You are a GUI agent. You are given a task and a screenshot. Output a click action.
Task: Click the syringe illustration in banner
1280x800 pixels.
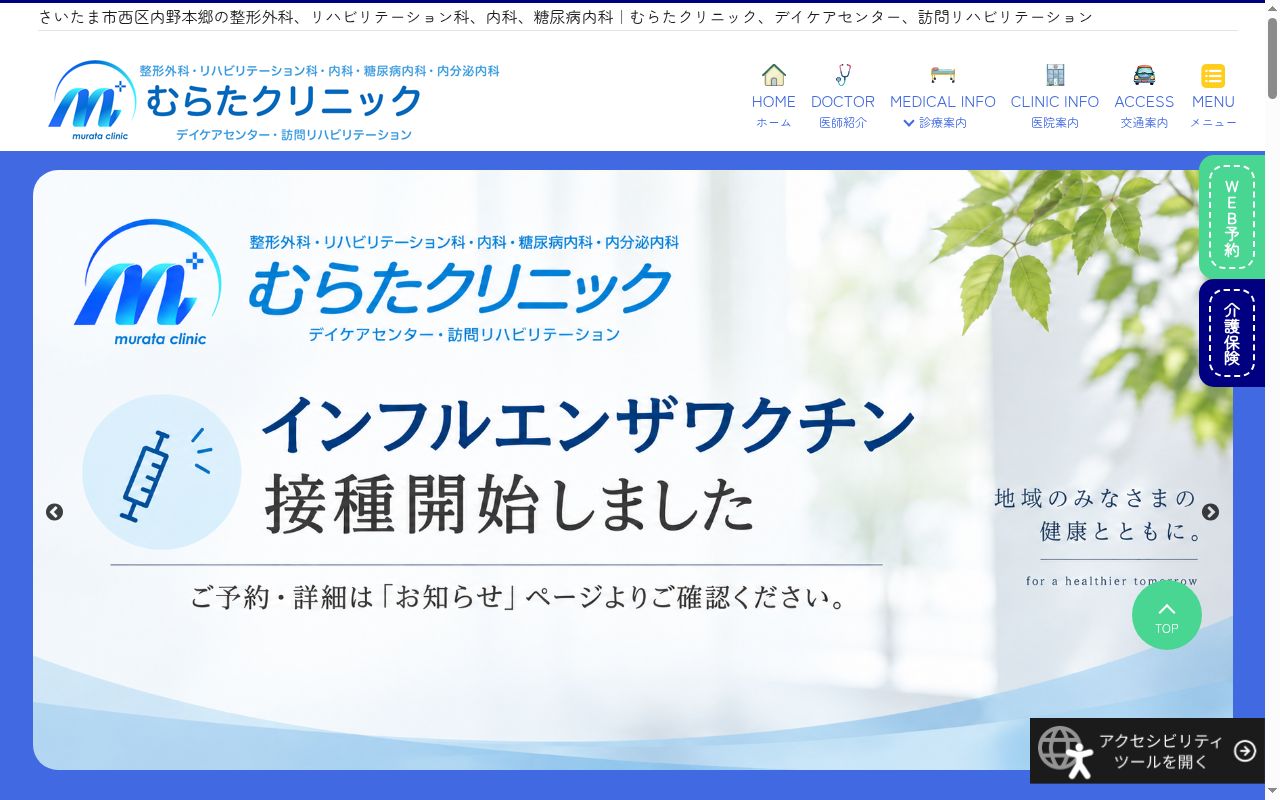(x=161, y=472)
